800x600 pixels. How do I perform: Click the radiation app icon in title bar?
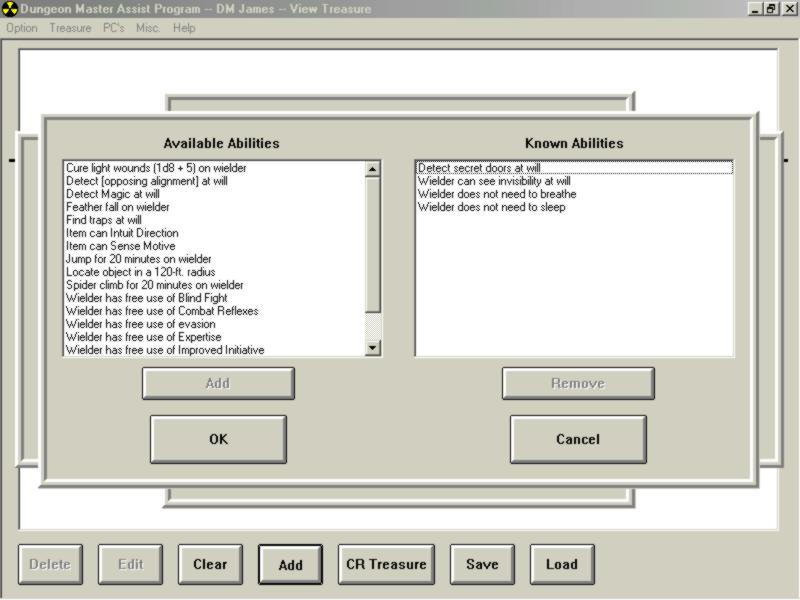(x=10, y=9)
